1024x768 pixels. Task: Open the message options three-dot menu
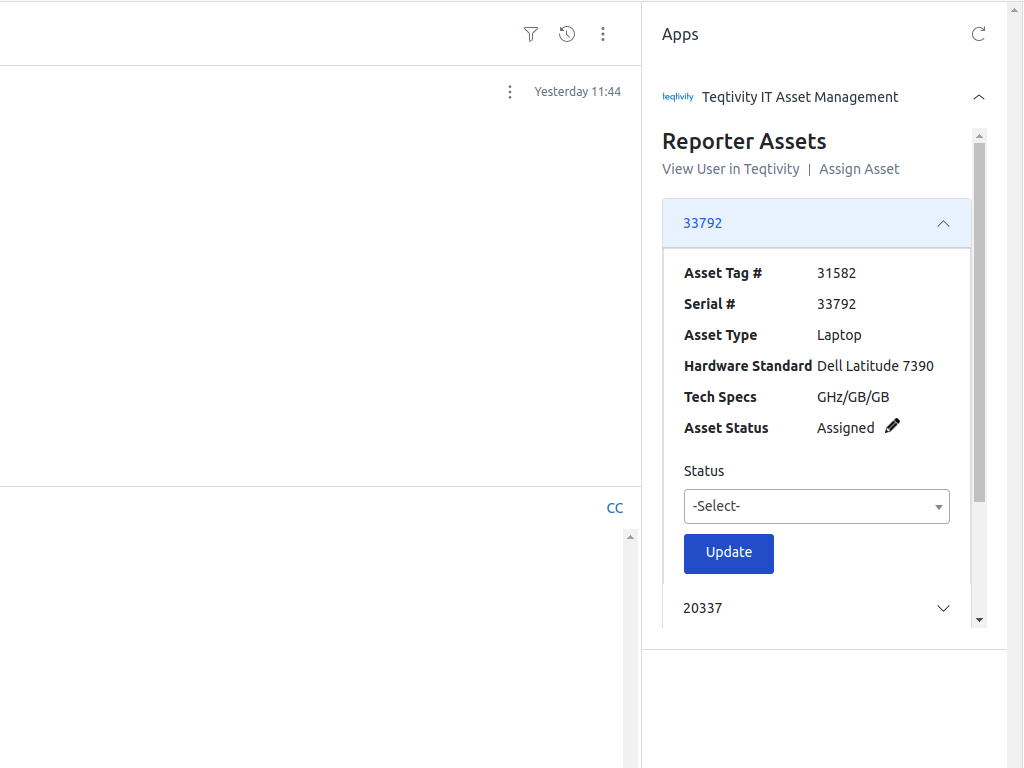(x=510, y=91)
